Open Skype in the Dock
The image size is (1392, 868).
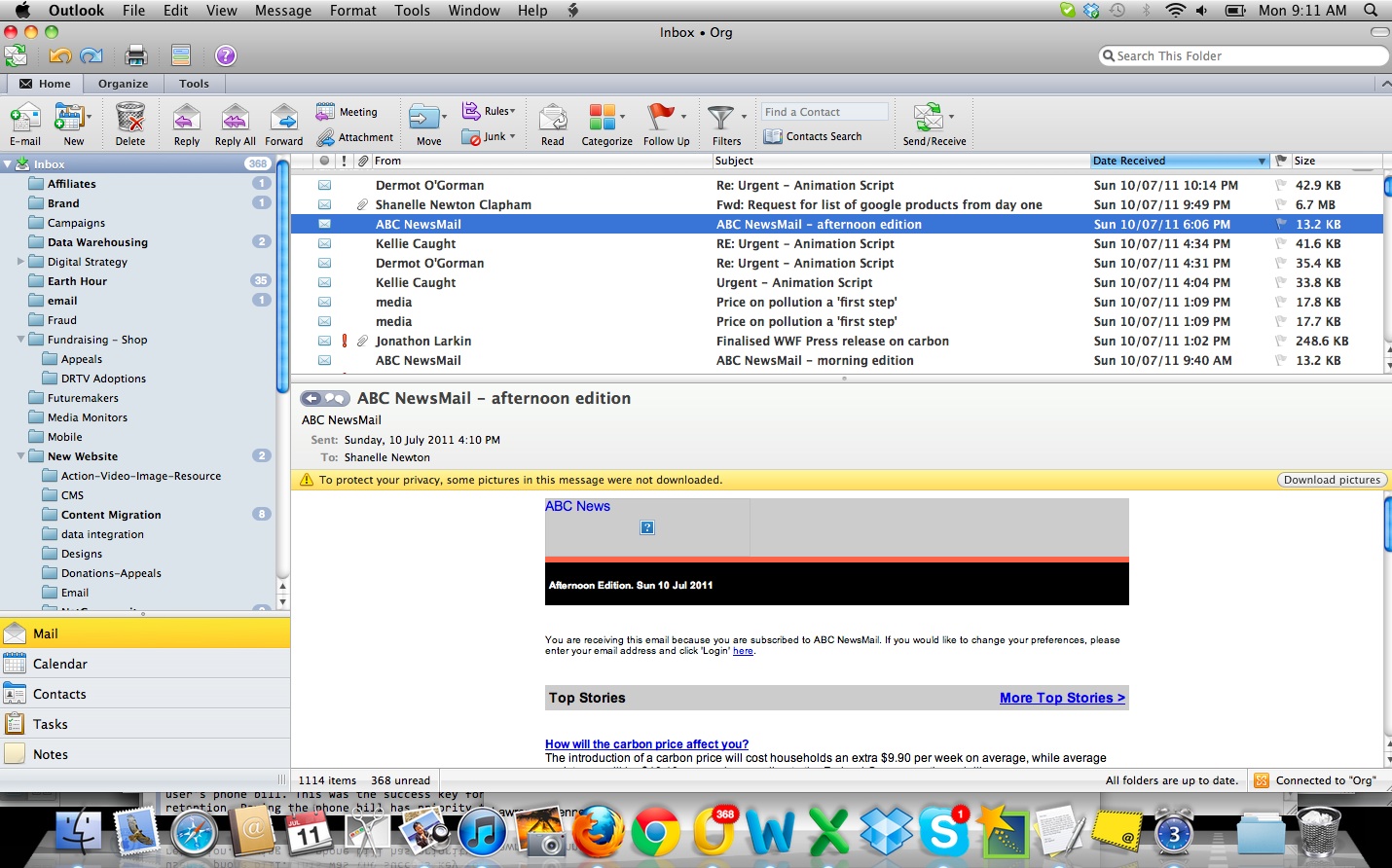coord(944,832)
